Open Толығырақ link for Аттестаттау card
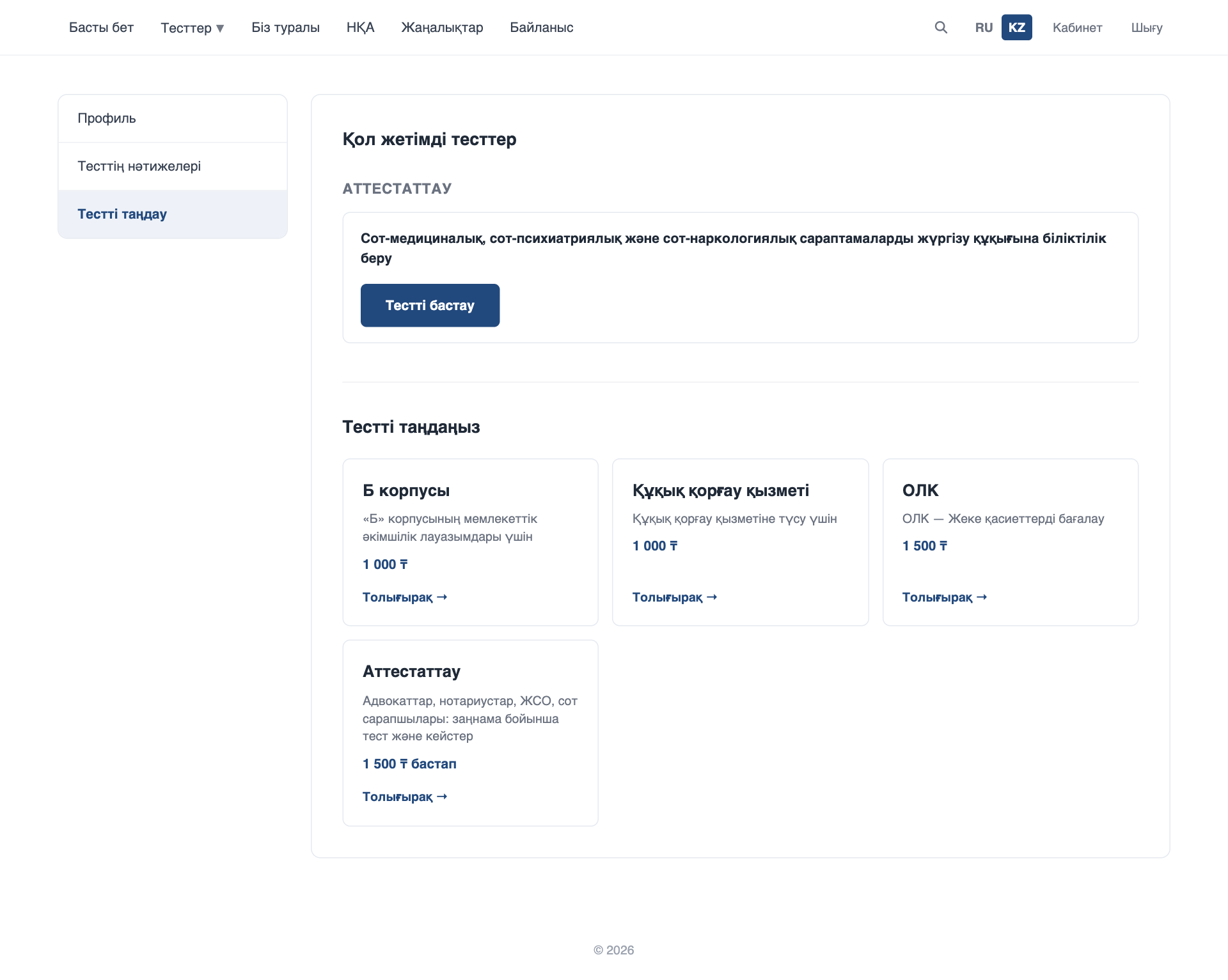Image resolution: width=1228 pixels, height=980 pixels. pos(405,797)
